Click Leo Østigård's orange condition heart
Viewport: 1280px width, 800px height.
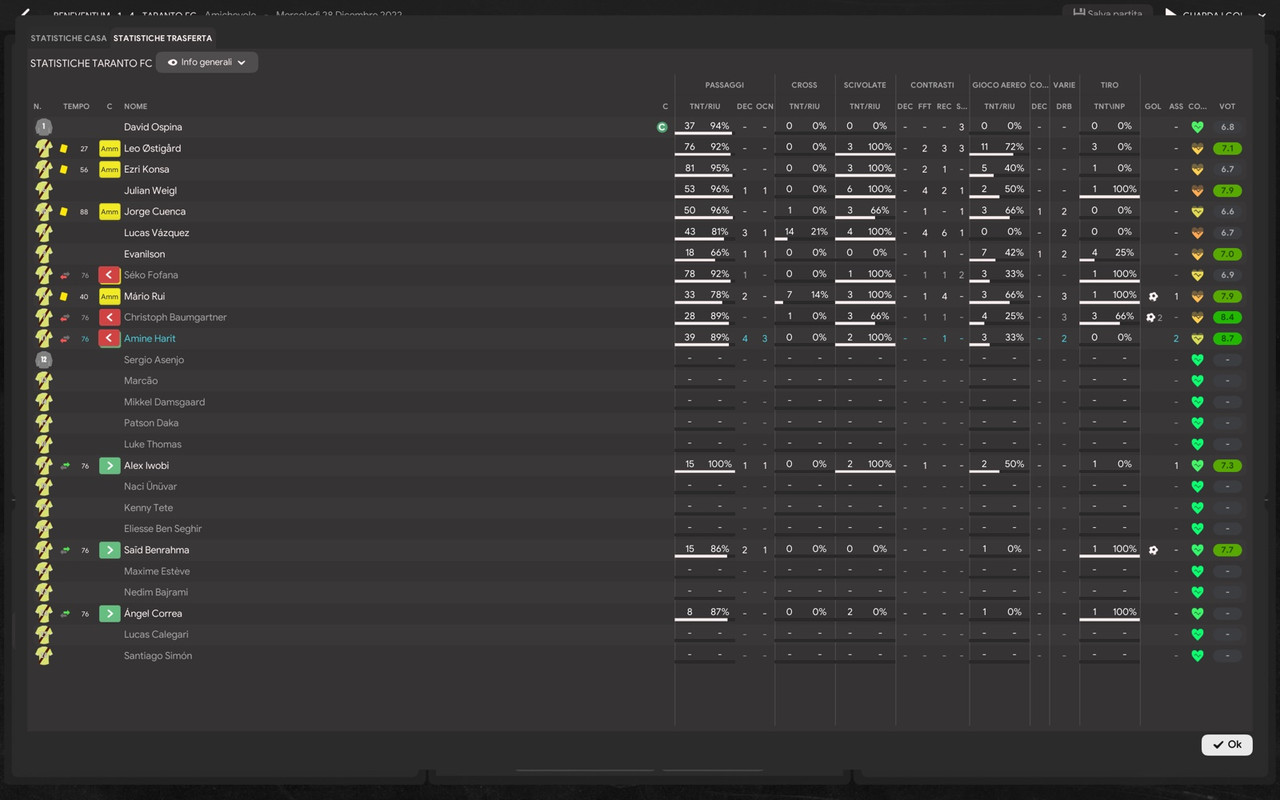(x=1197, y=148)
